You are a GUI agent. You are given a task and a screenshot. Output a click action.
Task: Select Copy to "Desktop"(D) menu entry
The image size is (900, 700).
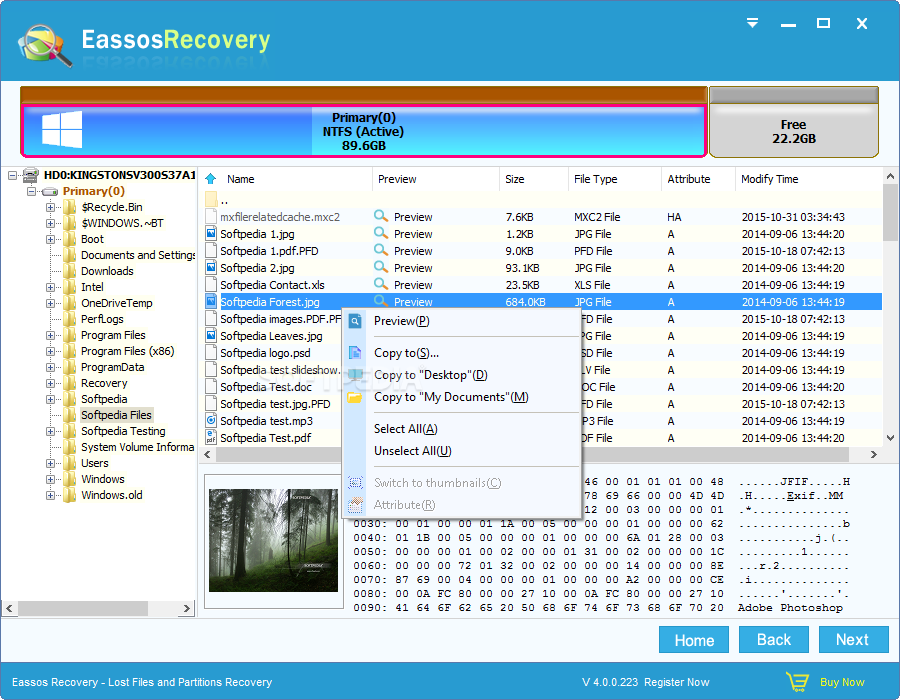tap(461, 375)
